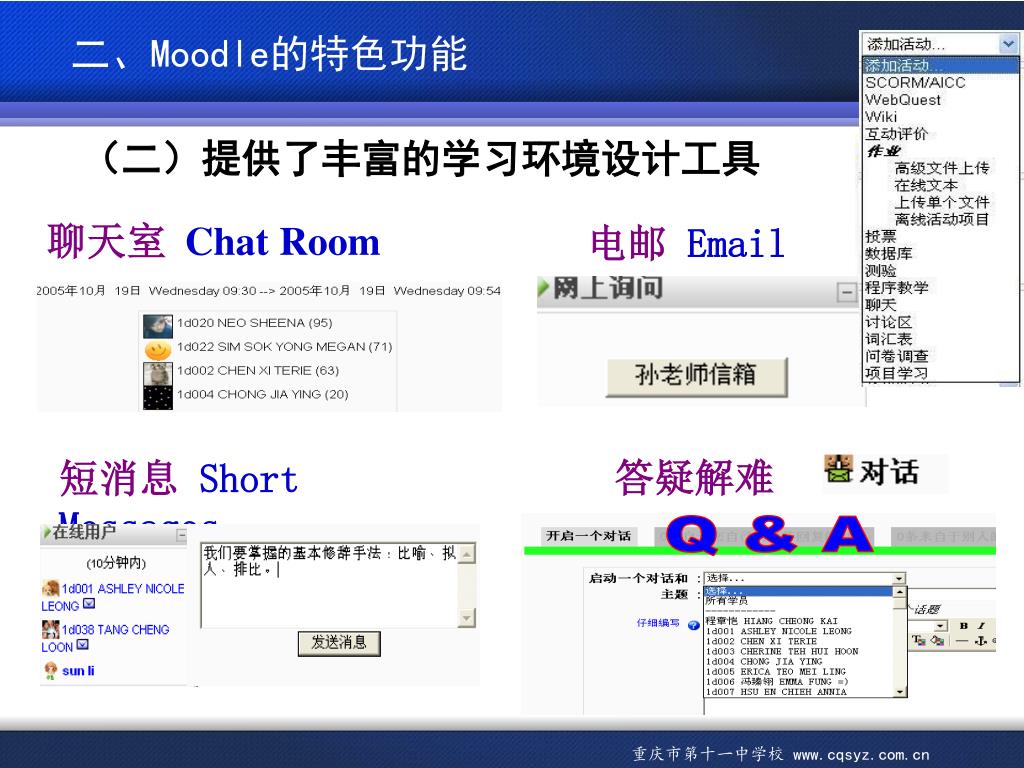Viewport: 1024px width, 768px height.
Task: Click CHONG JIA YING avatar
Action: tap(157, 397)
